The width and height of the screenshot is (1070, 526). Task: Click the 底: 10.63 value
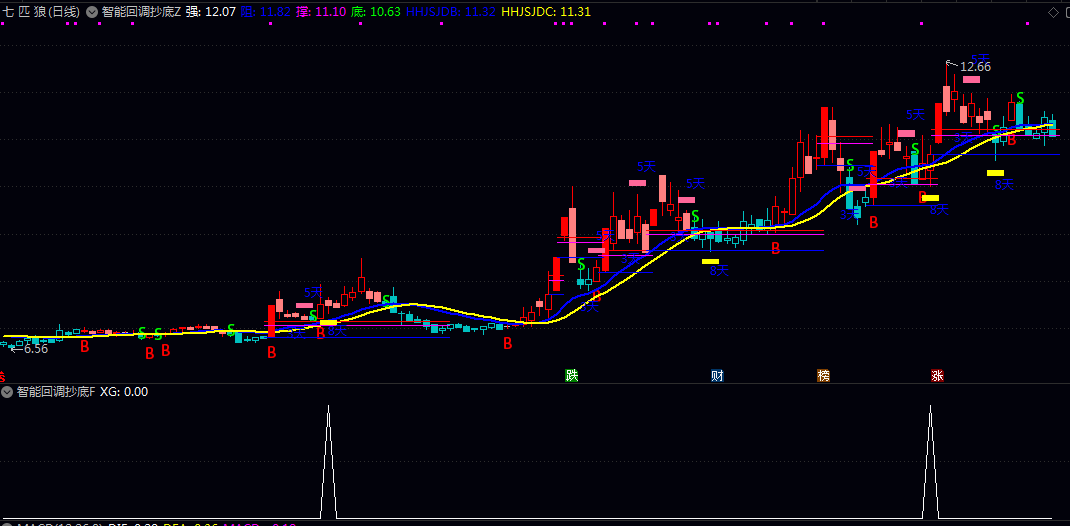pyautogui.click(x=375, y=12)
